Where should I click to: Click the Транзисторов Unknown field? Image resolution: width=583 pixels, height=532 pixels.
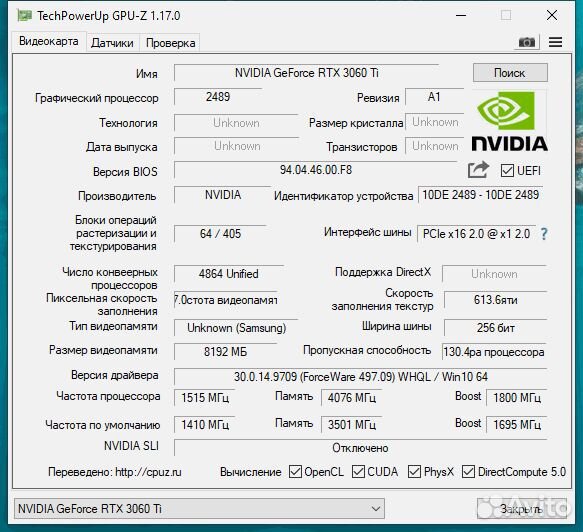(x=435, y=146)
